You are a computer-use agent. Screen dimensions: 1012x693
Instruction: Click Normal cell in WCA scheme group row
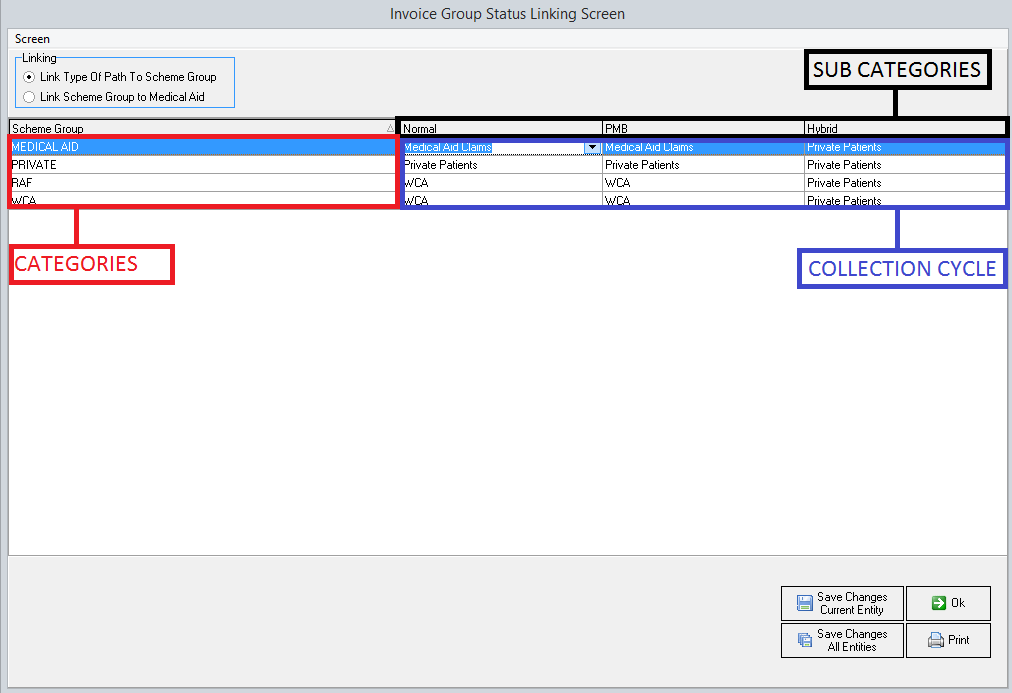pos(501,199)
